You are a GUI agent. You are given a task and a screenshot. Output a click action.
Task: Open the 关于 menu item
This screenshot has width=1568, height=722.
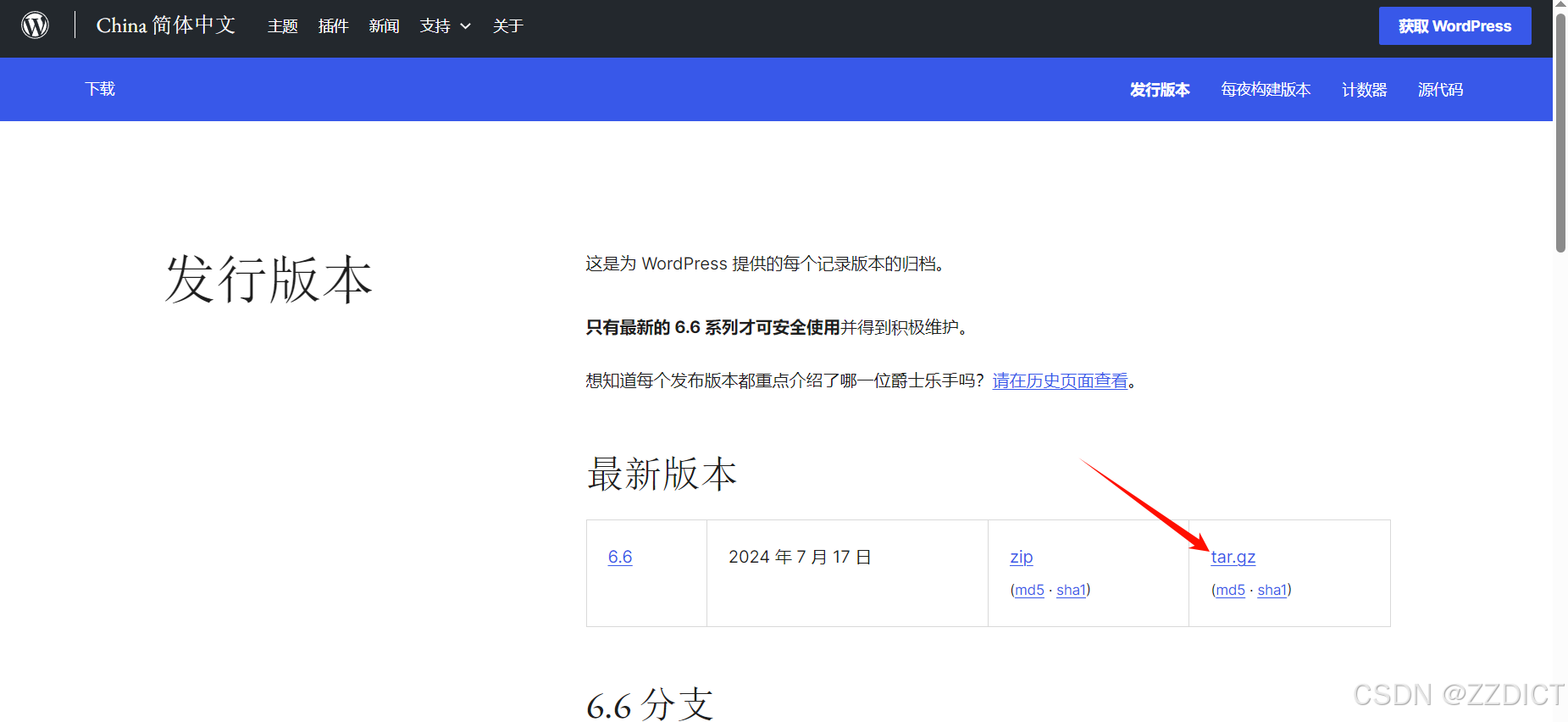(508, 26)
